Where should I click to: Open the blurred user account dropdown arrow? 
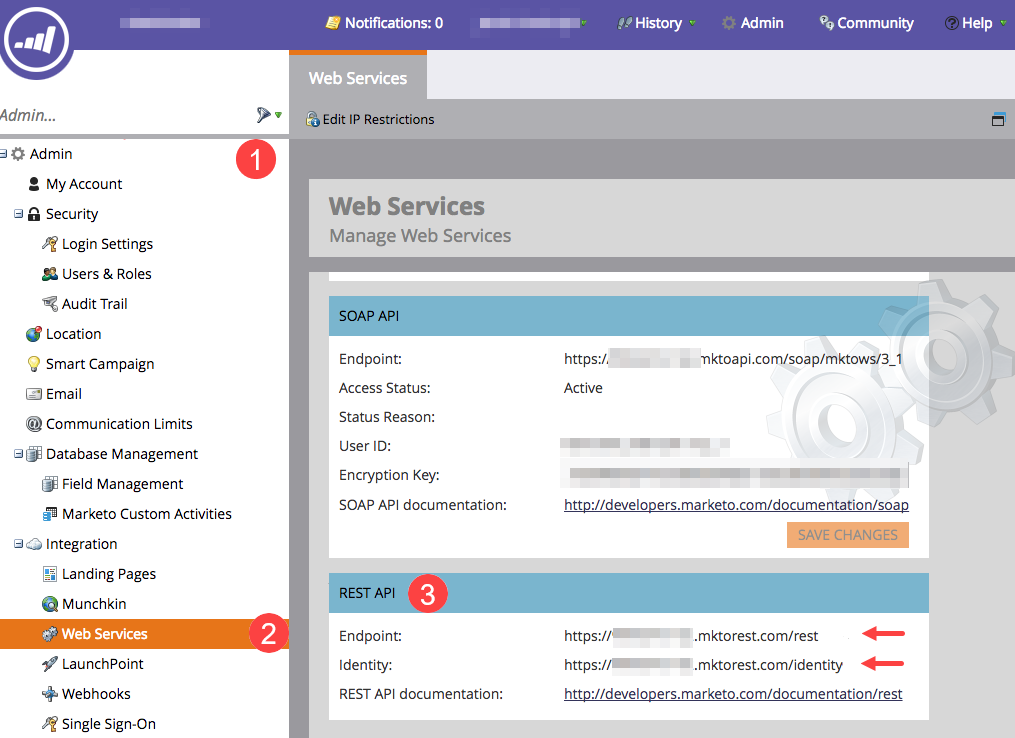pos(584,23)
